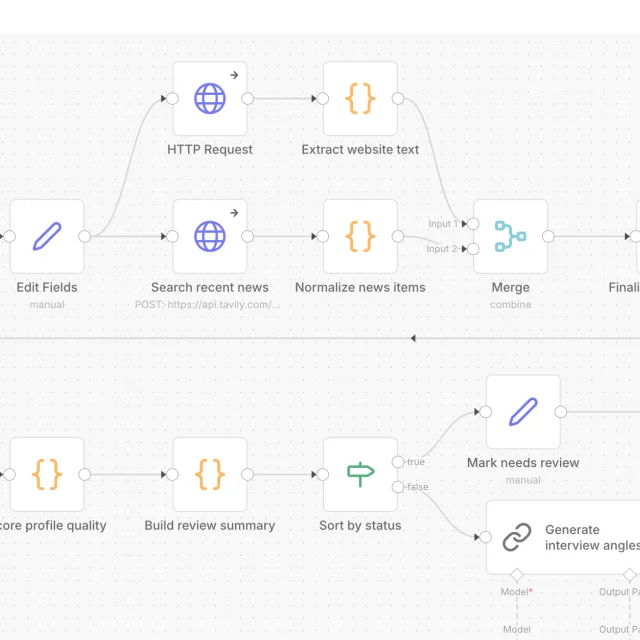Click the input connector of Build review summary
This screenshot has width=640, height=640.
[x=172, y=474]
